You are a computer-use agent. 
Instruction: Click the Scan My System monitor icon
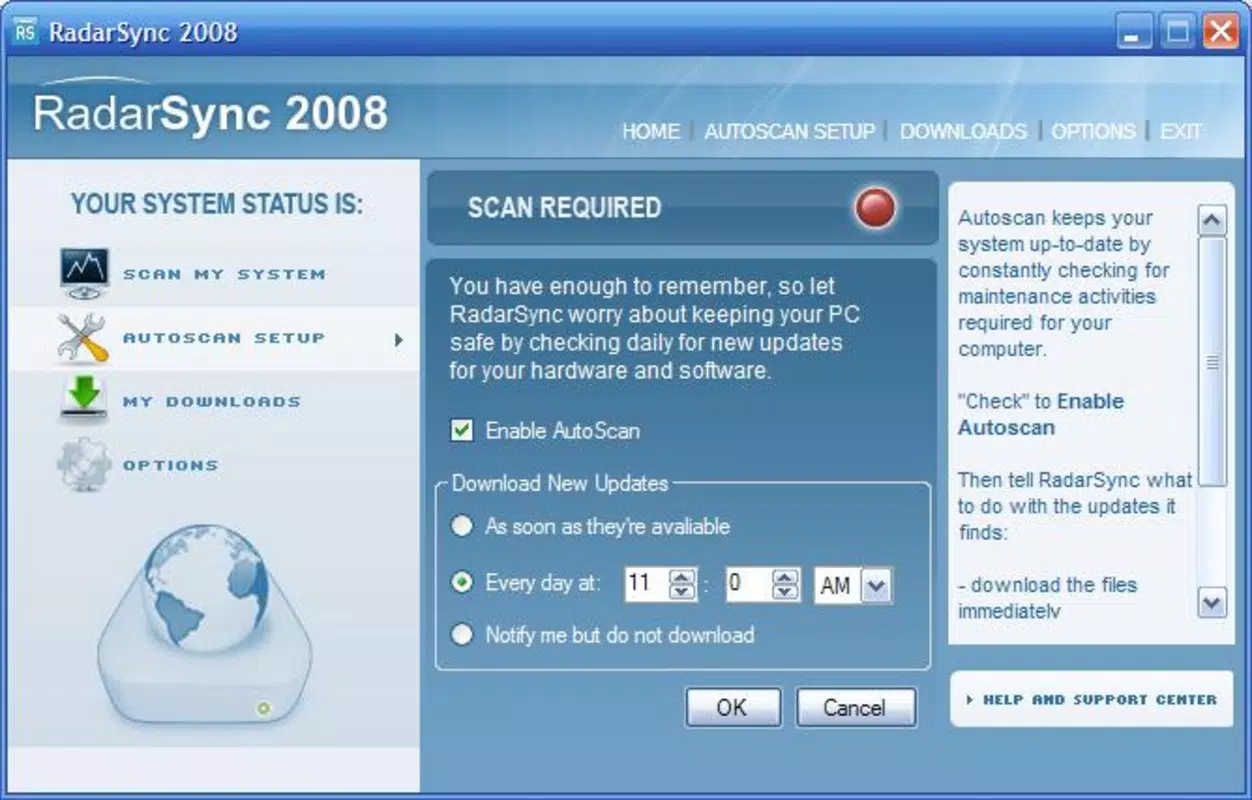(84, 273)
